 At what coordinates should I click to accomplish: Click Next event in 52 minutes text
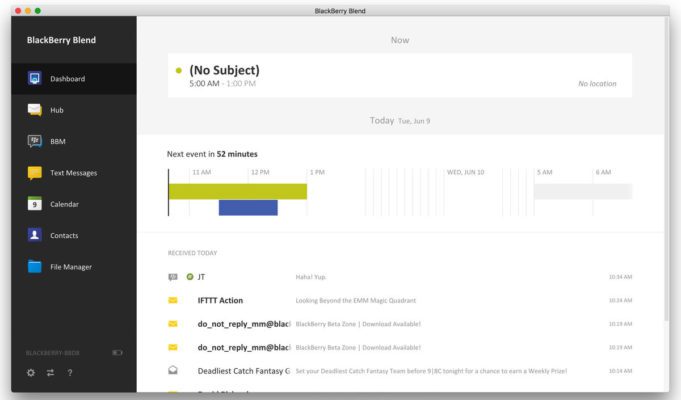click(212, 154)
